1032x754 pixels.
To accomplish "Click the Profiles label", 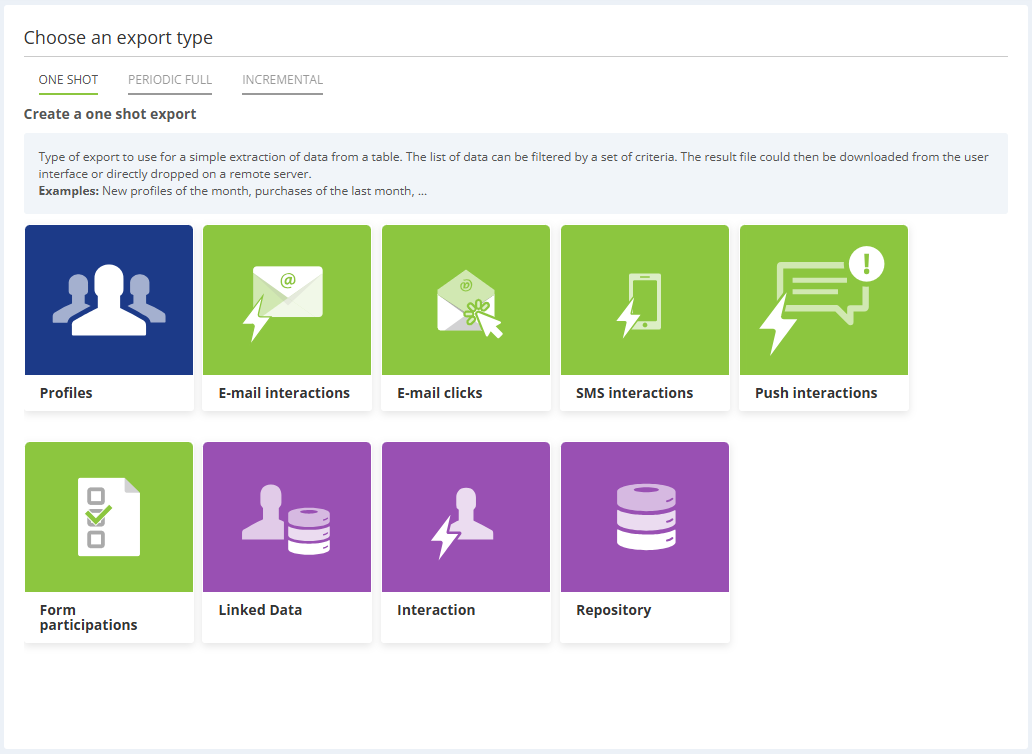I will tap(66, 393).
